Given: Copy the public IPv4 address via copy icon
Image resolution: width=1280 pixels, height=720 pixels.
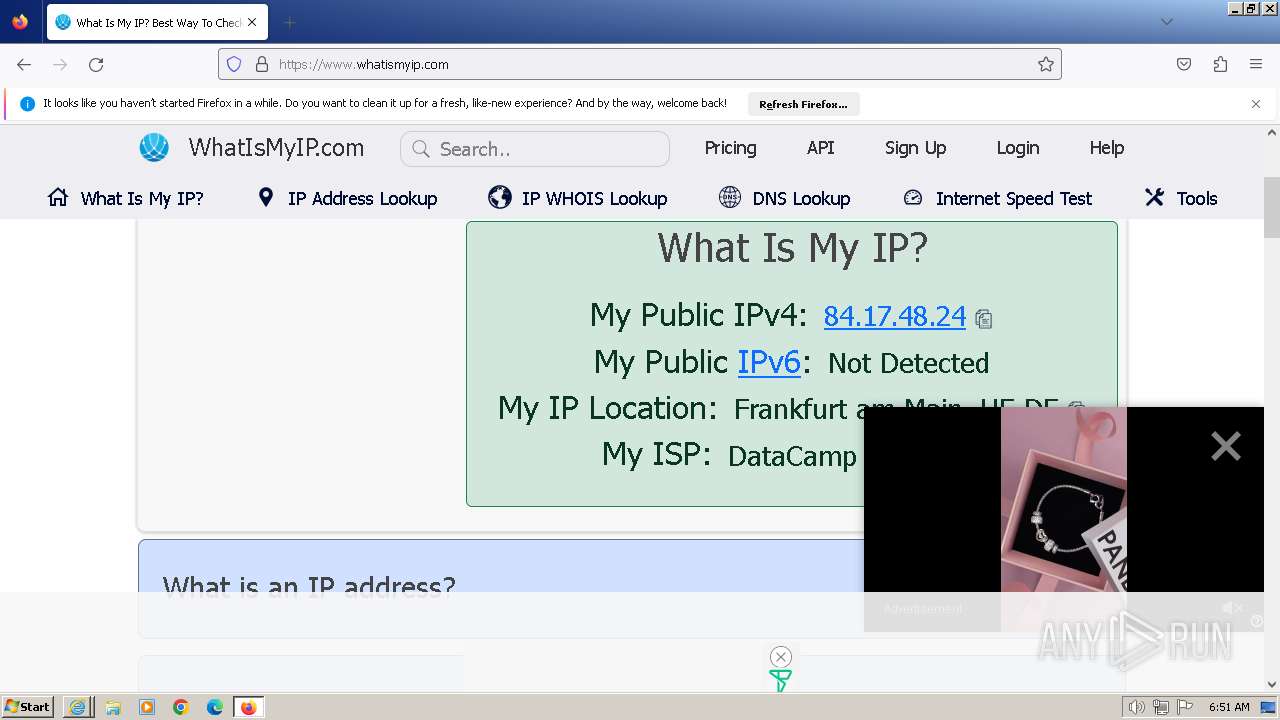Looking at the screenshot, I should 984,318.
